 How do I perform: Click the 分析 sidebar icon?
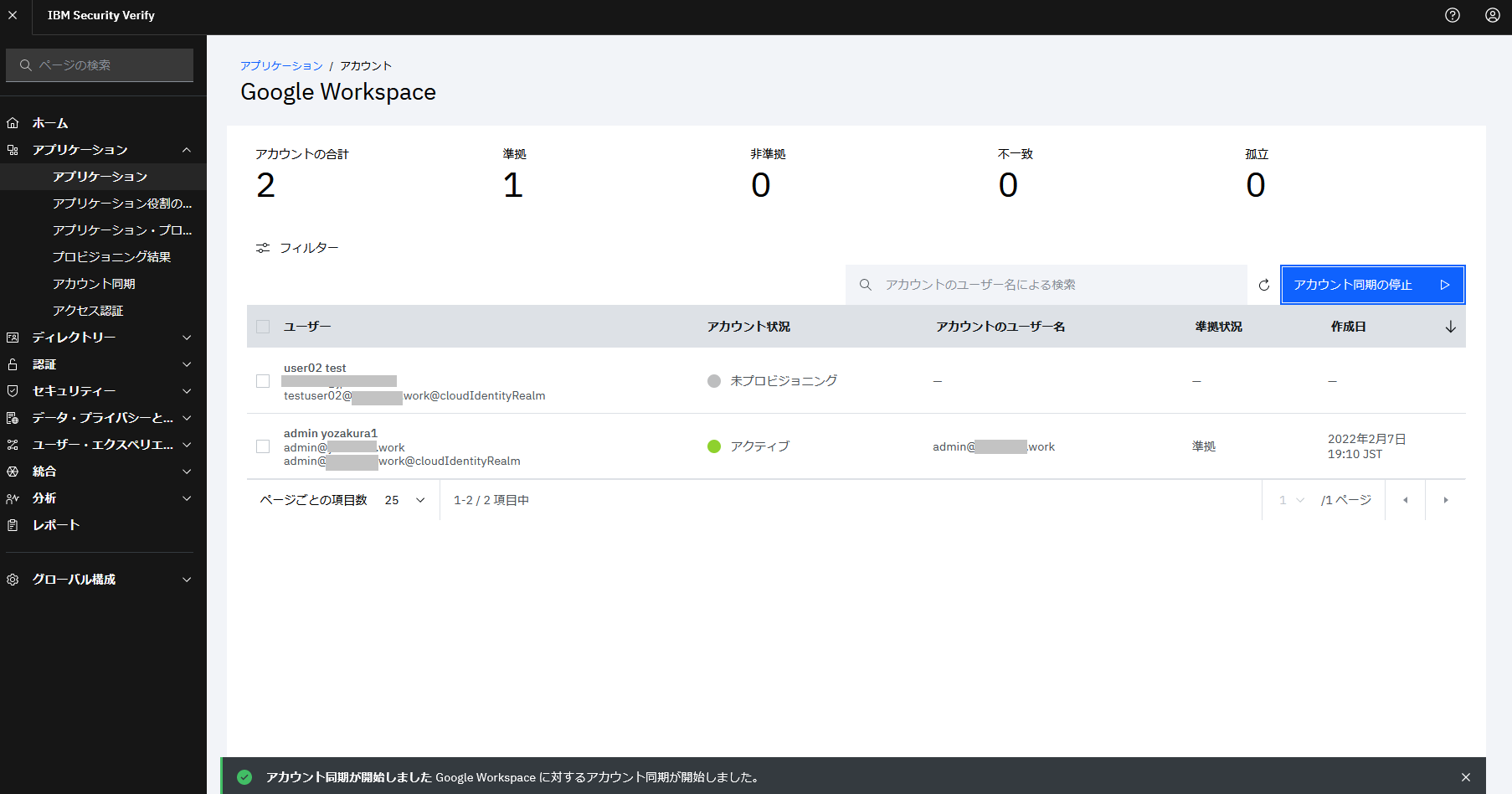(x=13, y=498)
